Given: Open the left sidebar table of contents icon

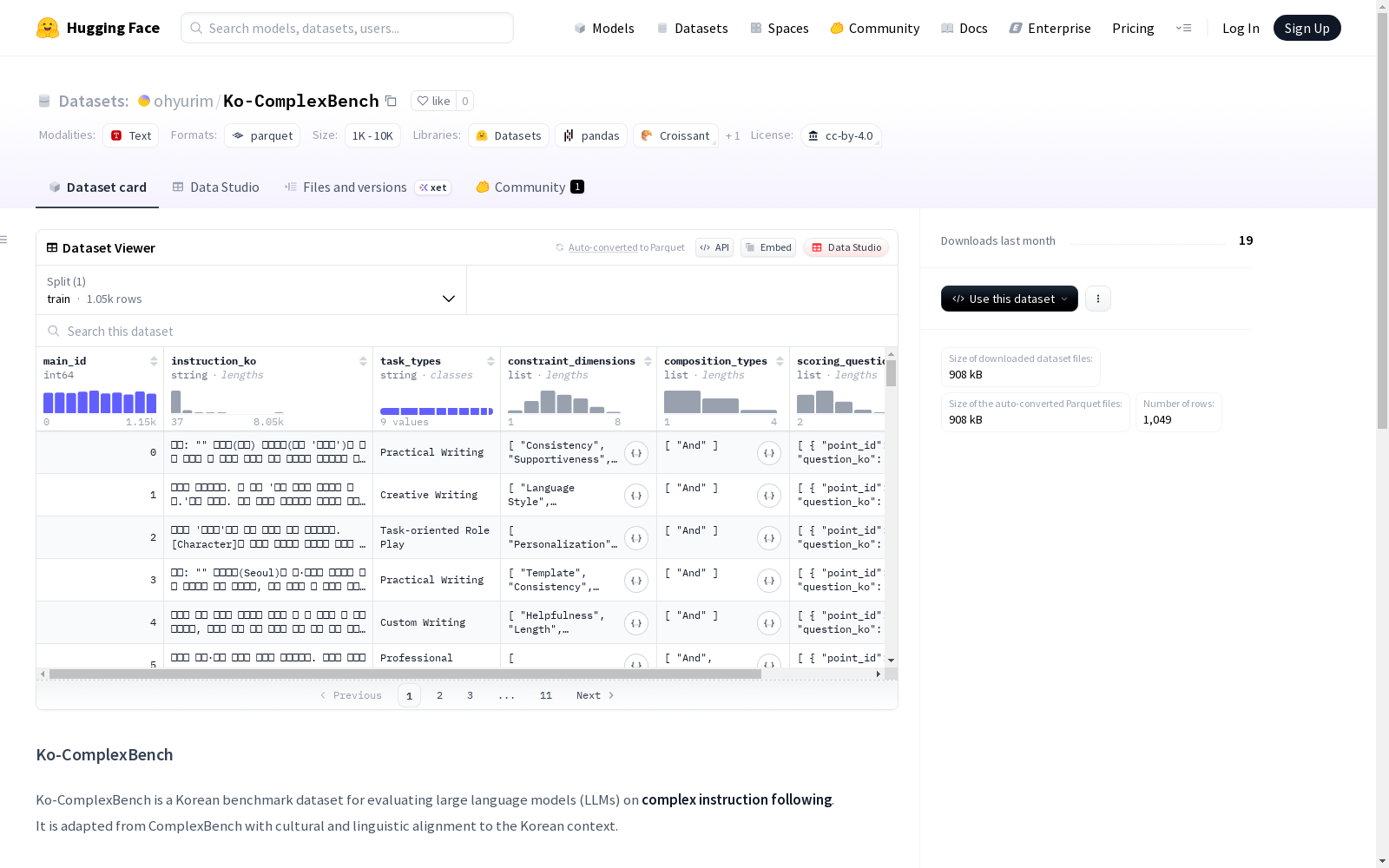Looking at the screenshot, I should point(4,240).
